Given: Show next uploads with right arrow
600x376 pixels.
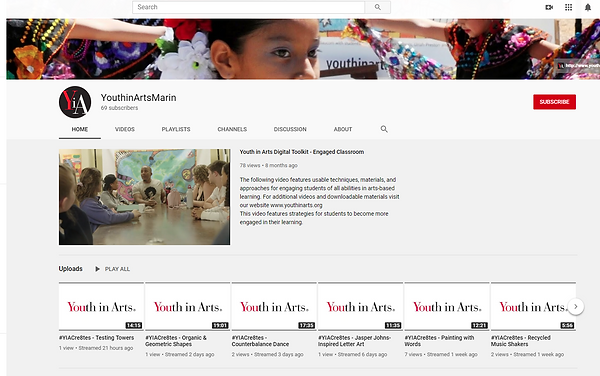Looking at the screenshot, I should [576, 306].
